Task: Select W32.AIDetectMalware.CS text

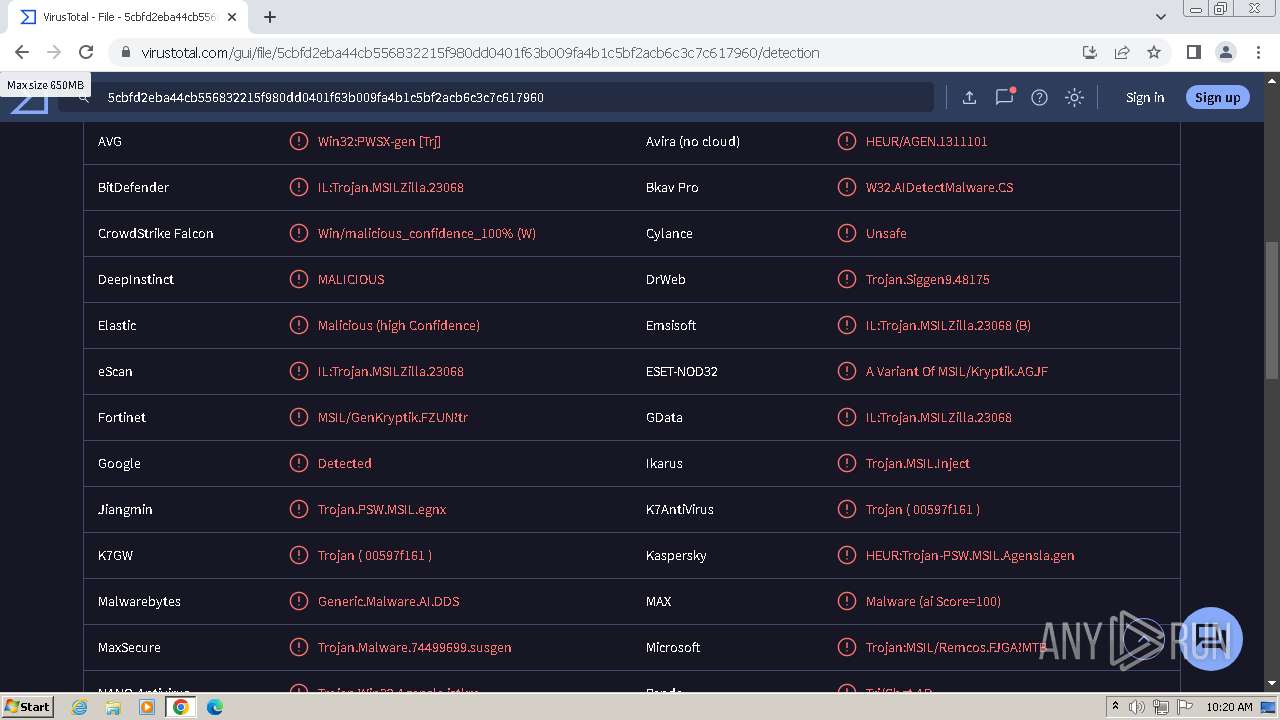Action: point(939,187)
